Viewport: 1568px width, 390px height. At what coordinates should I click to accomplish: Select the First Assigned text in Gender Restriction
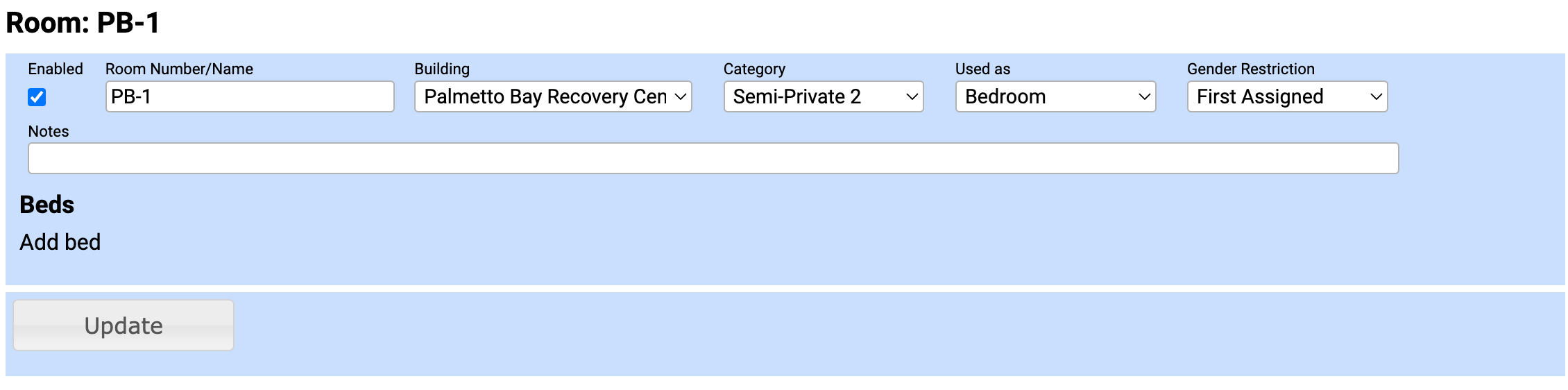point(1260,96)
